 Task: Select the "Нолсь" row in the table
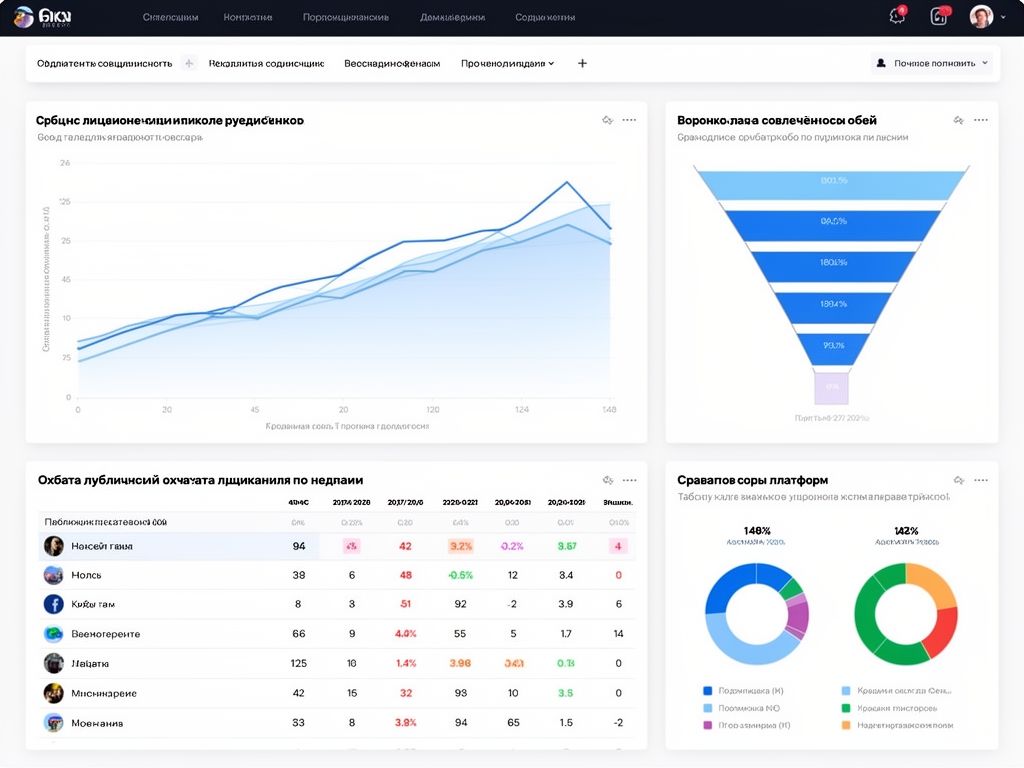tap(86, 575)
